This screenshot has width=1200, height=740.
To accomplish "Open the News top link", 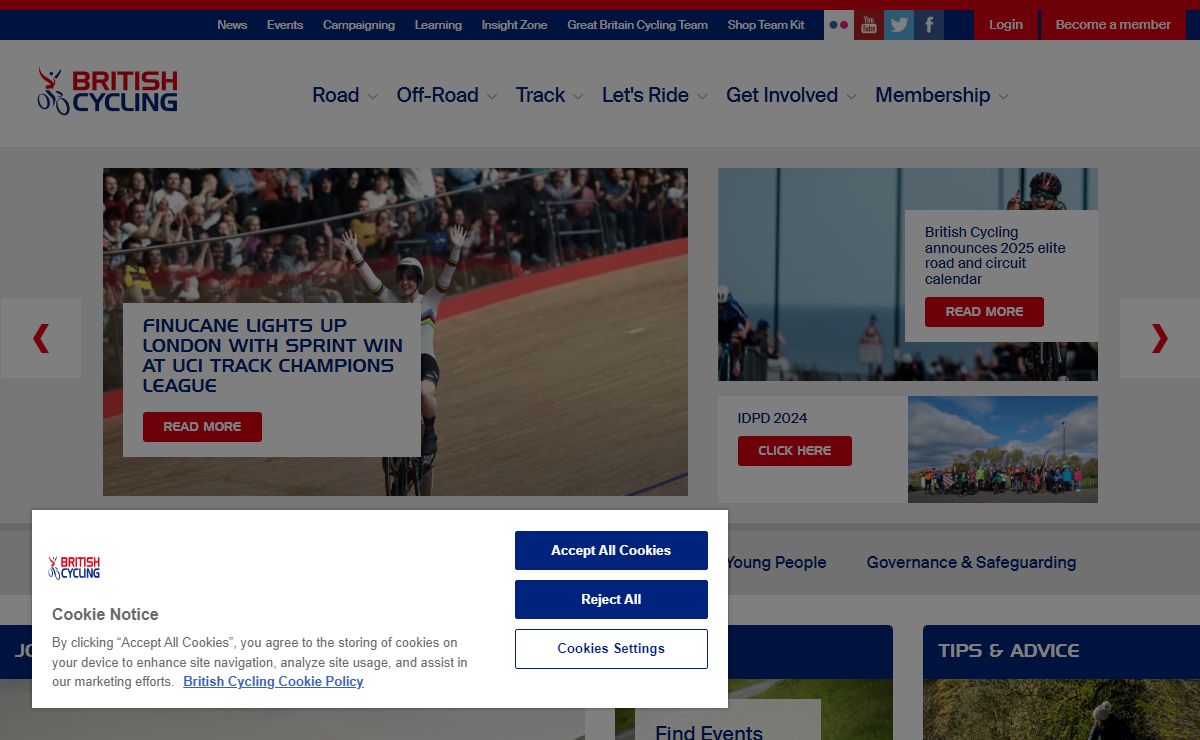I will point(232,25).
